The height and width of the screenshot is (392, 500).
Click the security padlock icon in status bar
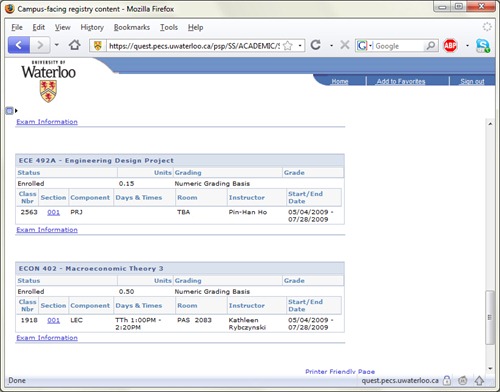pyautogui.click(x=447, y=380)
